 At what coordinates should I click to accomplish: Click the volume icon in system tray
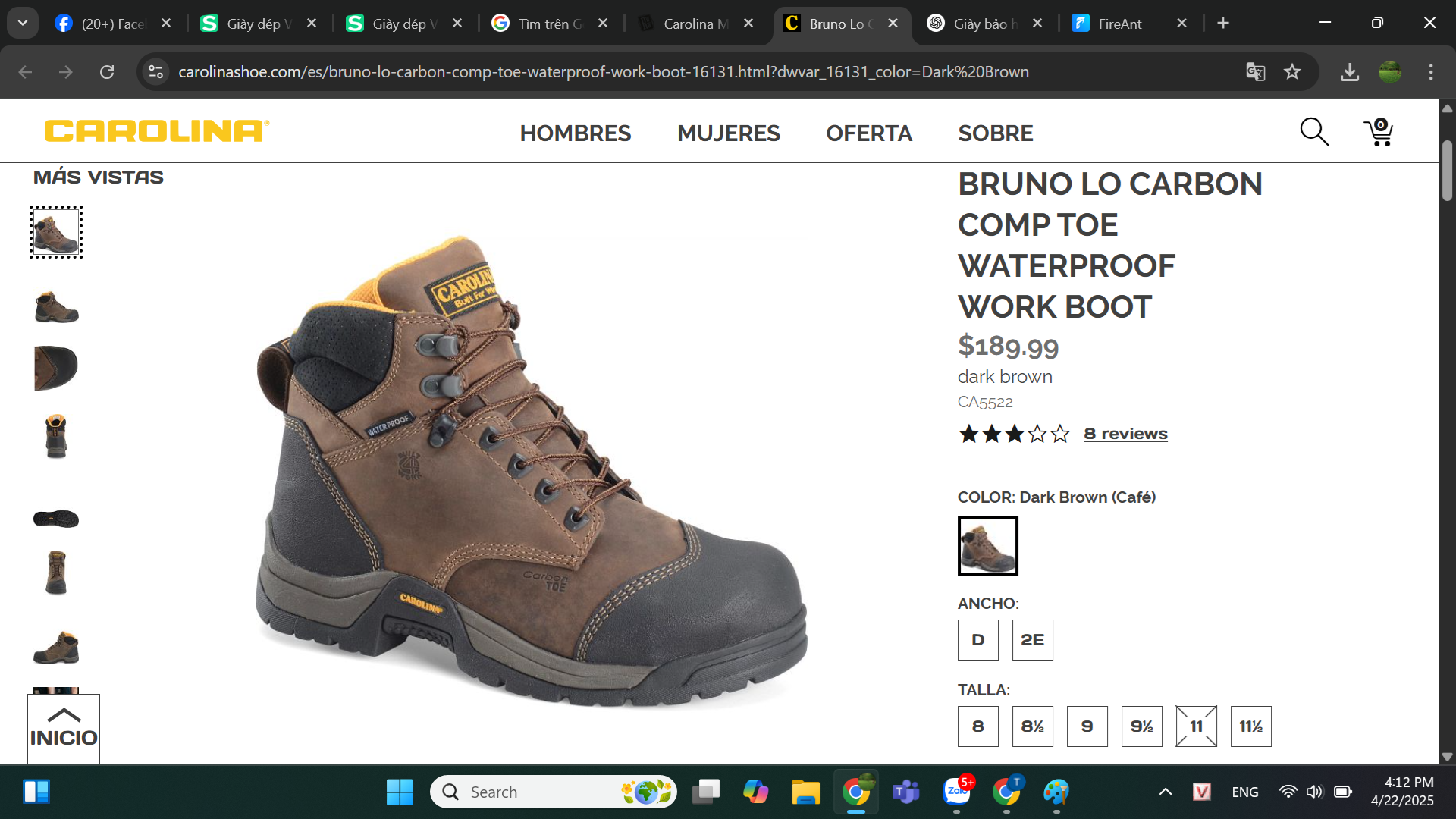pos(1314,792)
